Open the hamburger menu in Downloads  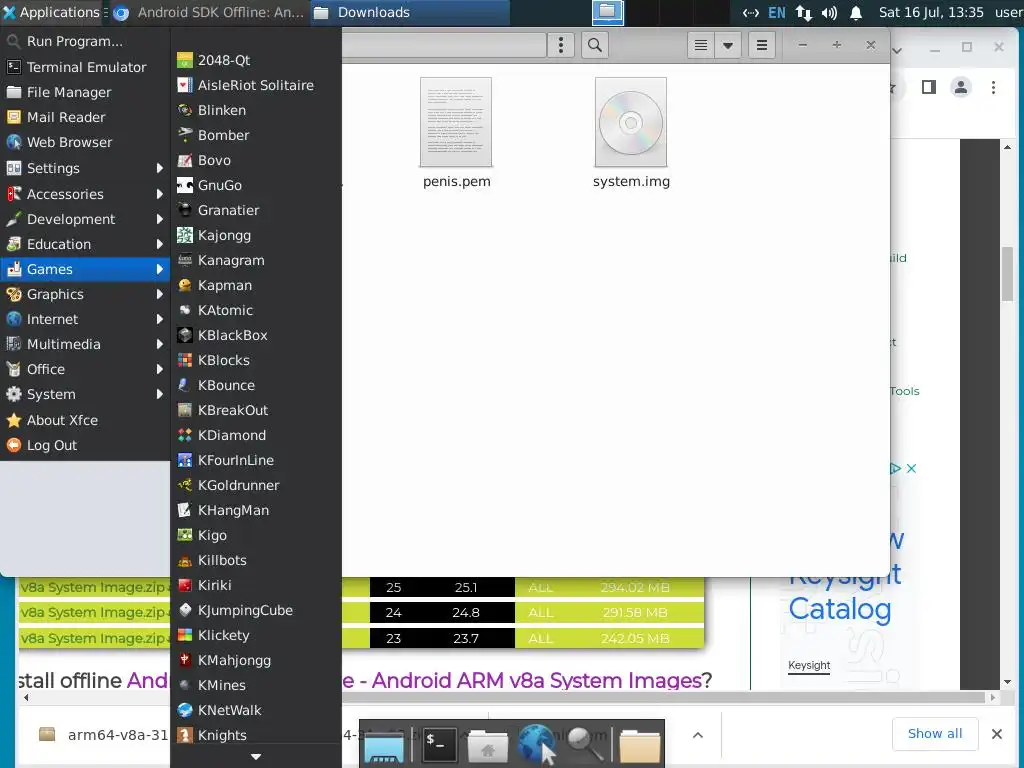(x=761, y=45)
